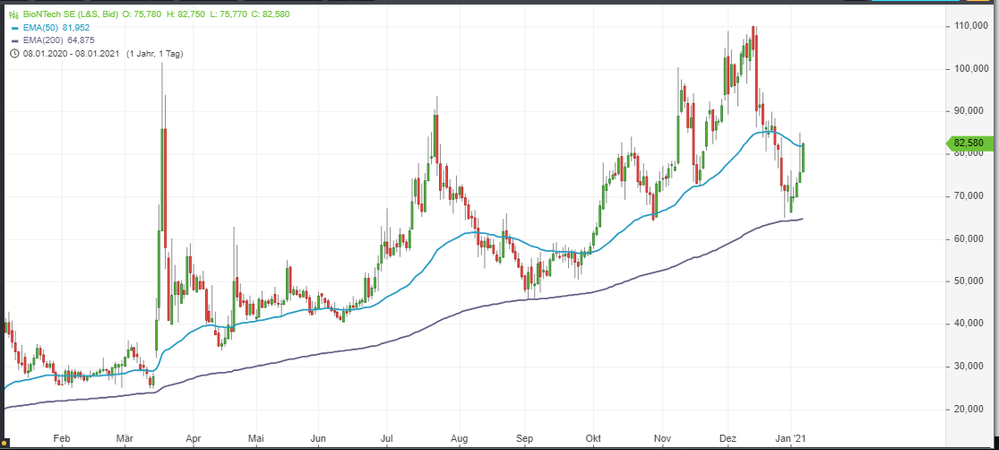Click the candlestick icon beside BioNTech SE
This screenshot has width=999, height=450.
pyautogui.click(x=13, y=12)
